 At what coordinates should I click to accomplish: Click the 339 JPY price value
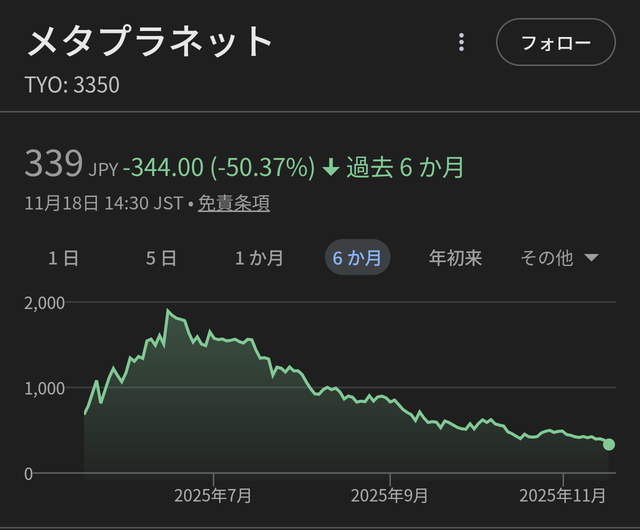pyautogui.click(x=57, y=165)
